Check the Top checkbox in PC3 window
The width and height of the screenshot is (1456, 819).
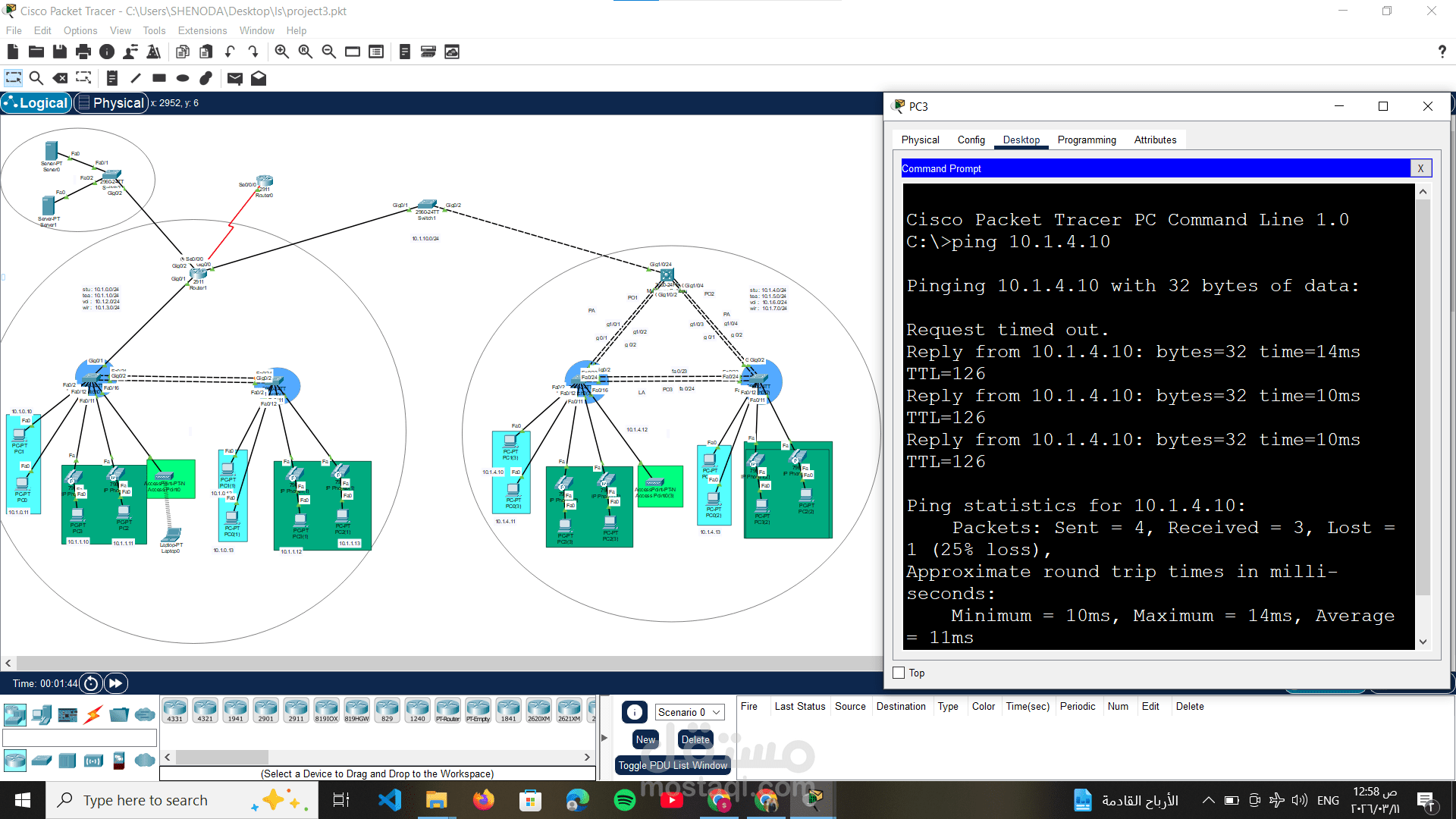(x=899, y=673)
